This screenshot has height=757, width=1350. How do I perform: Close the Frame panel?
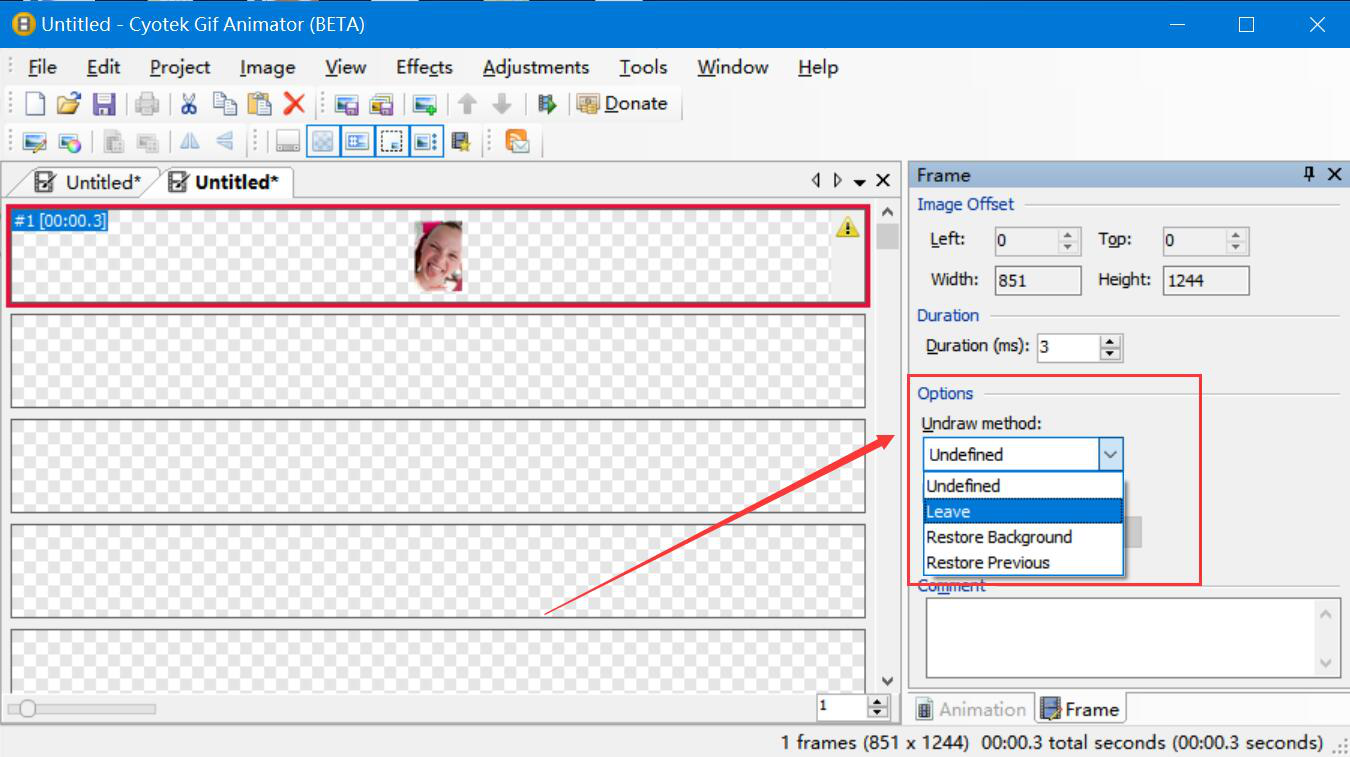(x=1334, y=175)
